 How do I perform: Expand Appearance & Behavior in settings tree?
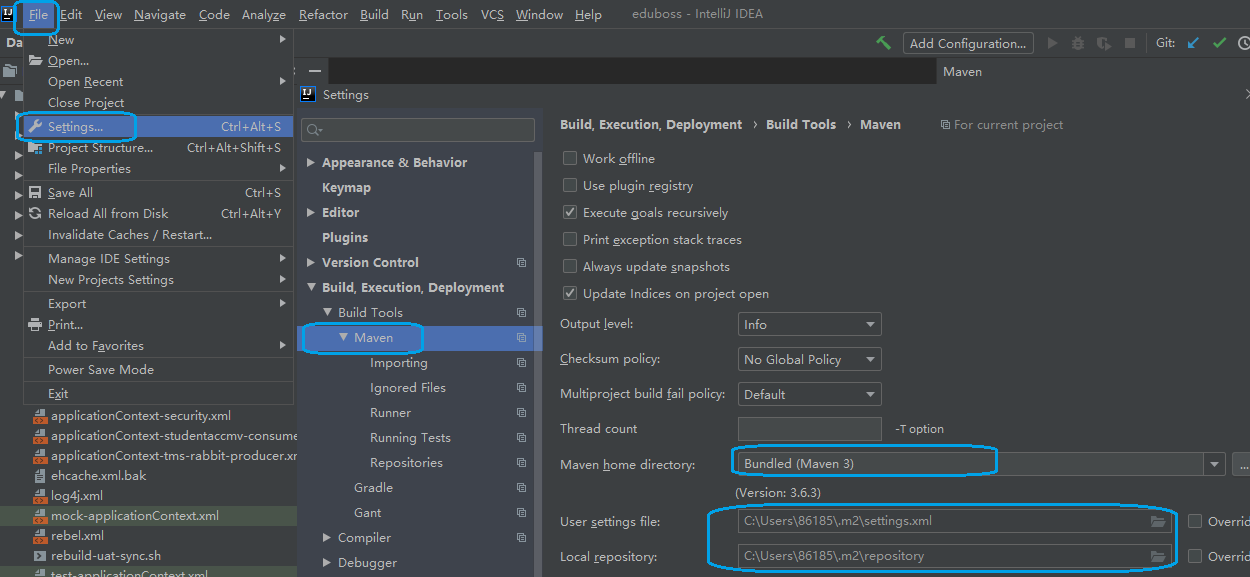[x=311, y=163]
